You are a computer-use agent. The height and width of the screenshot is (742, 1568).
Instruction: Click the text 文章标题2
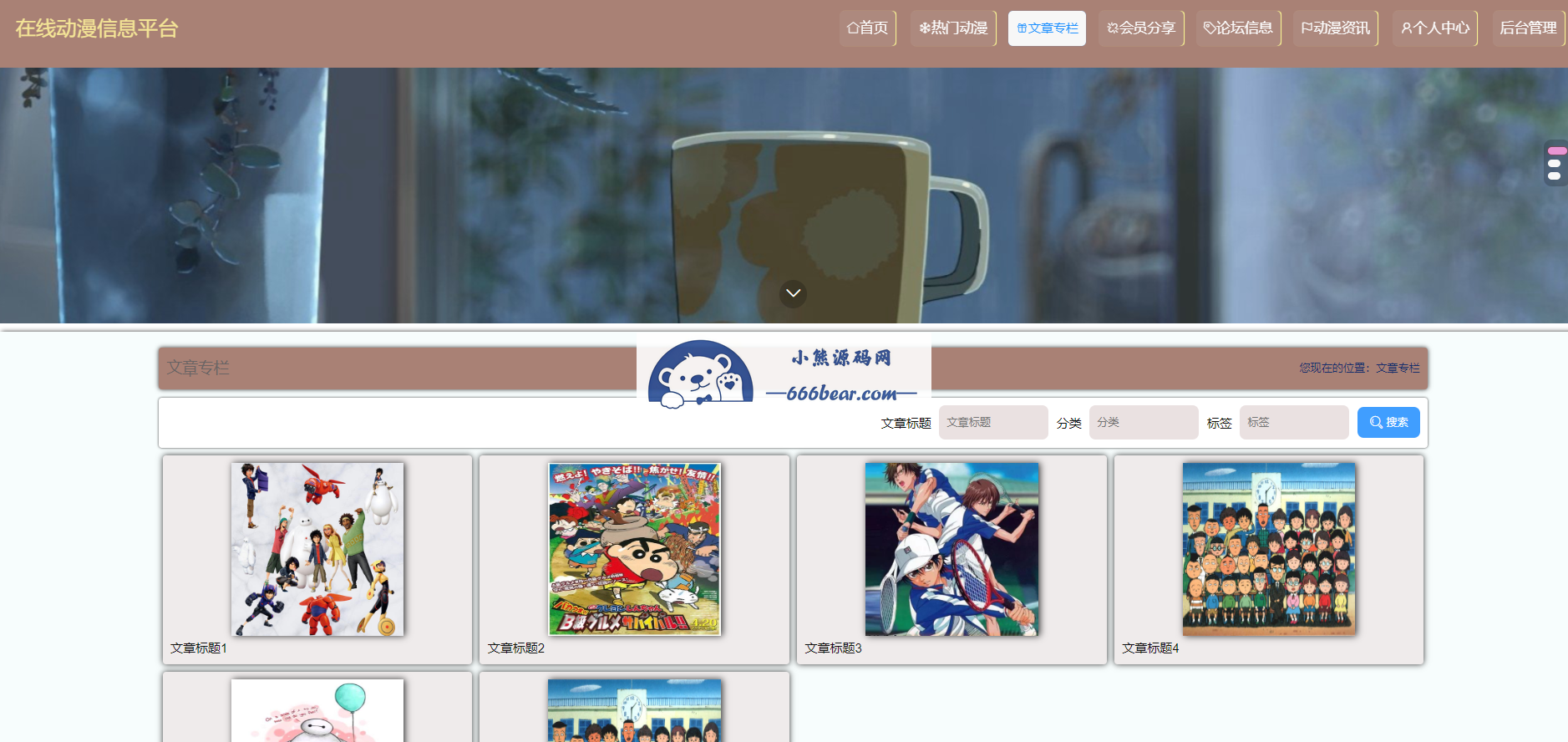click(x=516, y=648)
